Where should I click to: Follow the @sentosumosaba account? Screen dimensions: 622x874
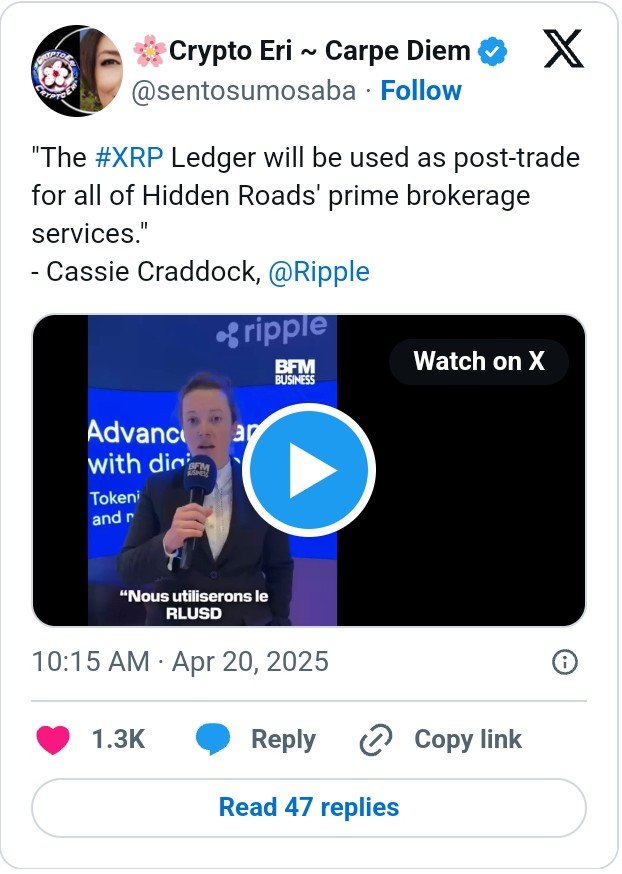[x=421, y=91]
